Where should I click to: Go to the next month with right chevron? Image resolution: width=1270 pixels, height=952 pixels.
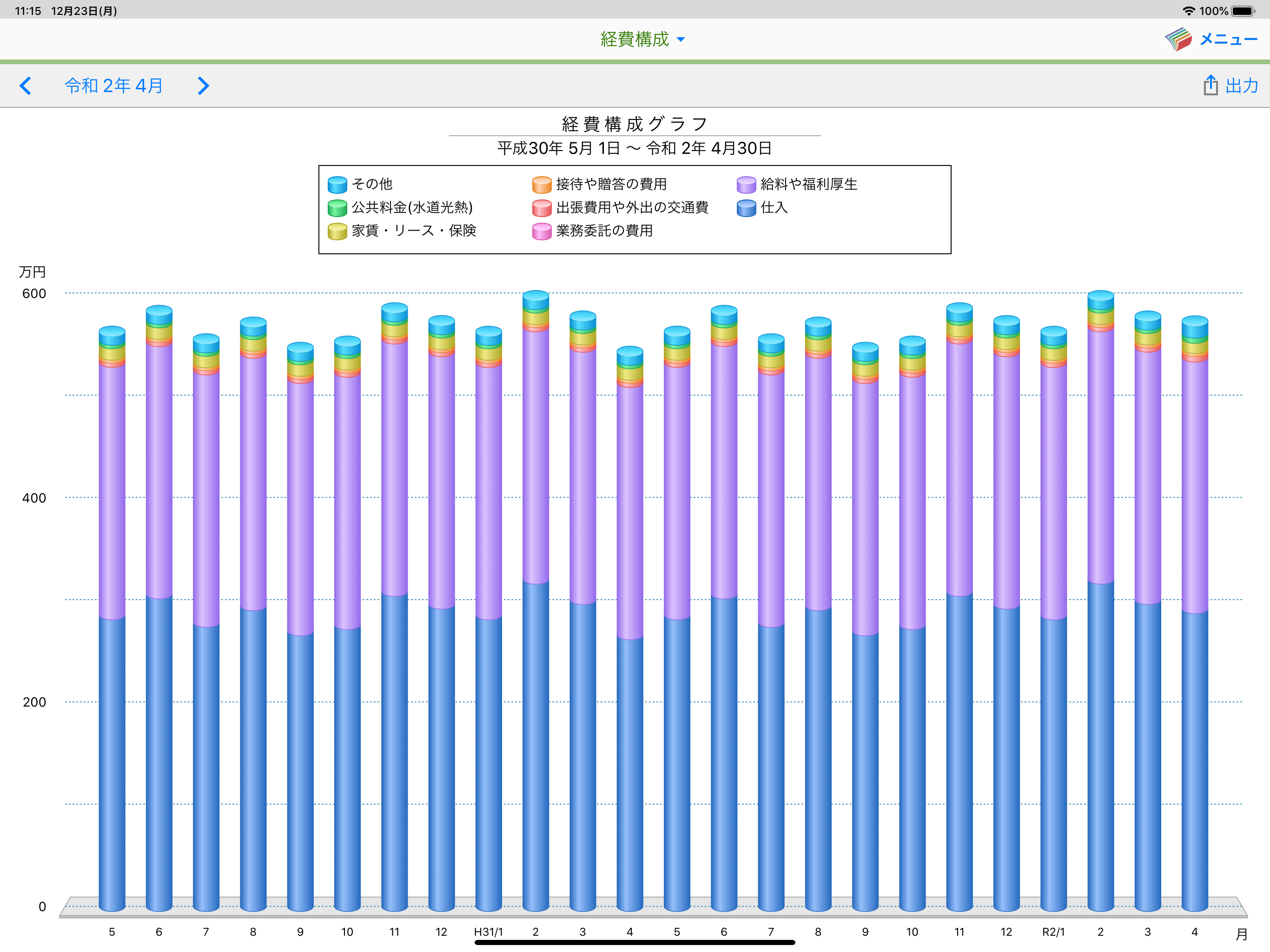coord(203,86)
